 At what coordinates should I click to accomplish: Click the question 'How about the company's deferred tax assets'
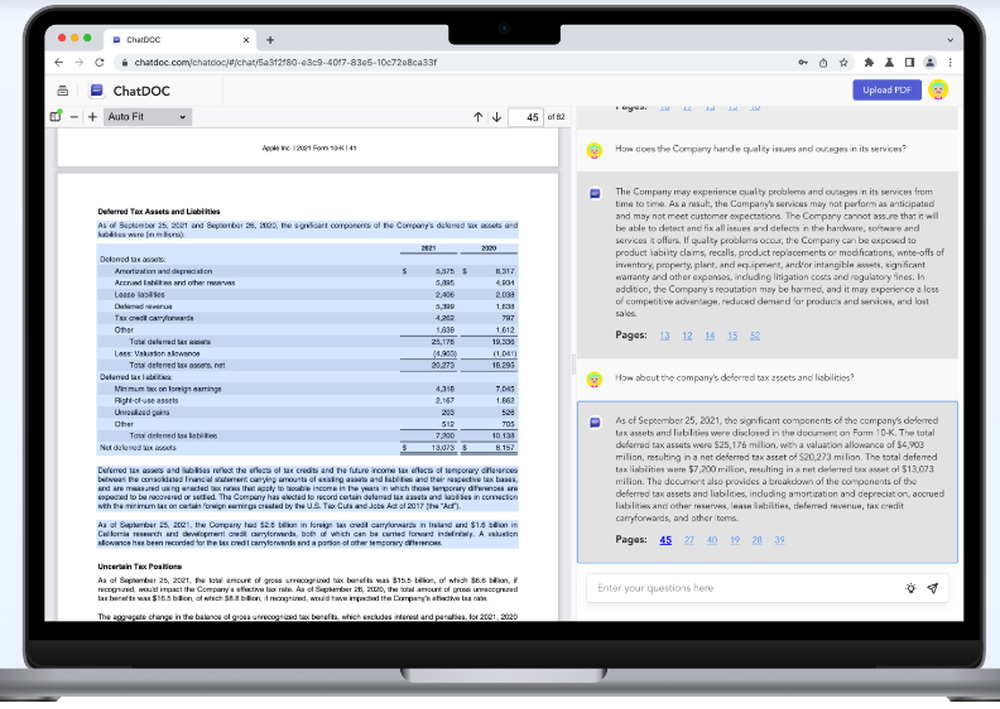734,377
